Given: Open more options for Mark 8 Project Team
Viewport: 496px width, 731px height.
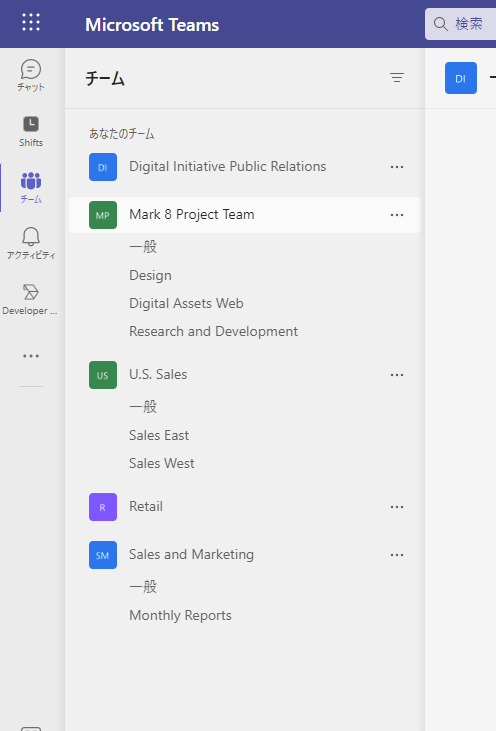Looking at the screenshot, I should click(397, 215).
